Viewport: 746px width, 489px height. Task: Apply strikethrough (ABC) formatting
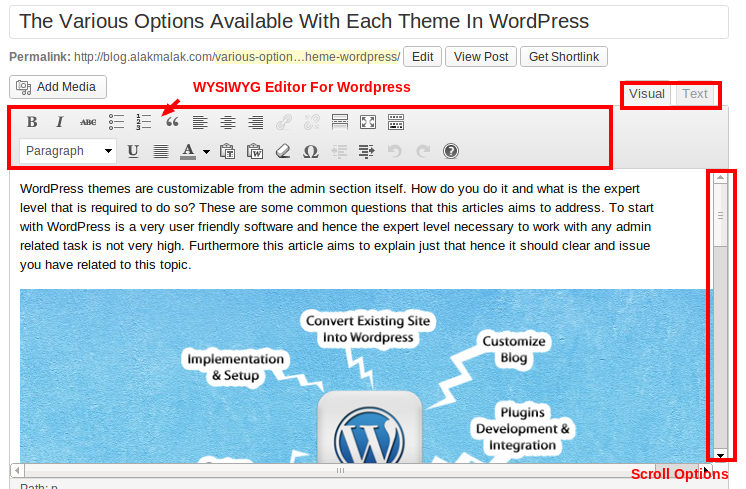(88, 122)
